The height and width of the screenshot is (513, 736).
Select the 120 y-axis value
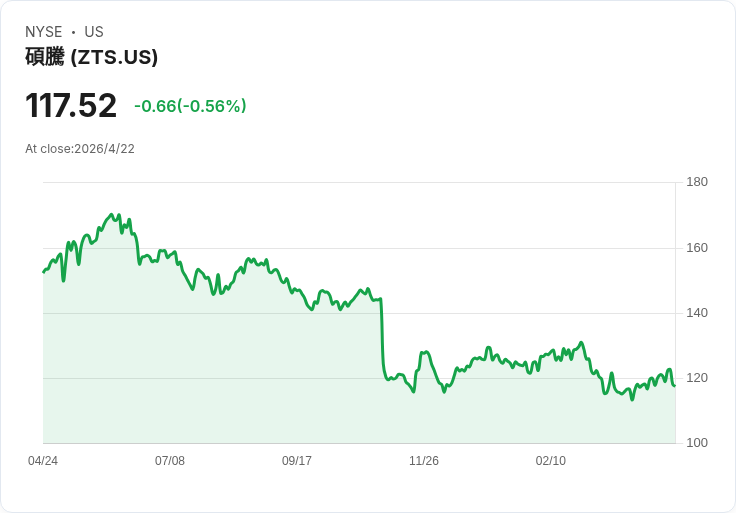pyautogui.click(x=697, y=378)
